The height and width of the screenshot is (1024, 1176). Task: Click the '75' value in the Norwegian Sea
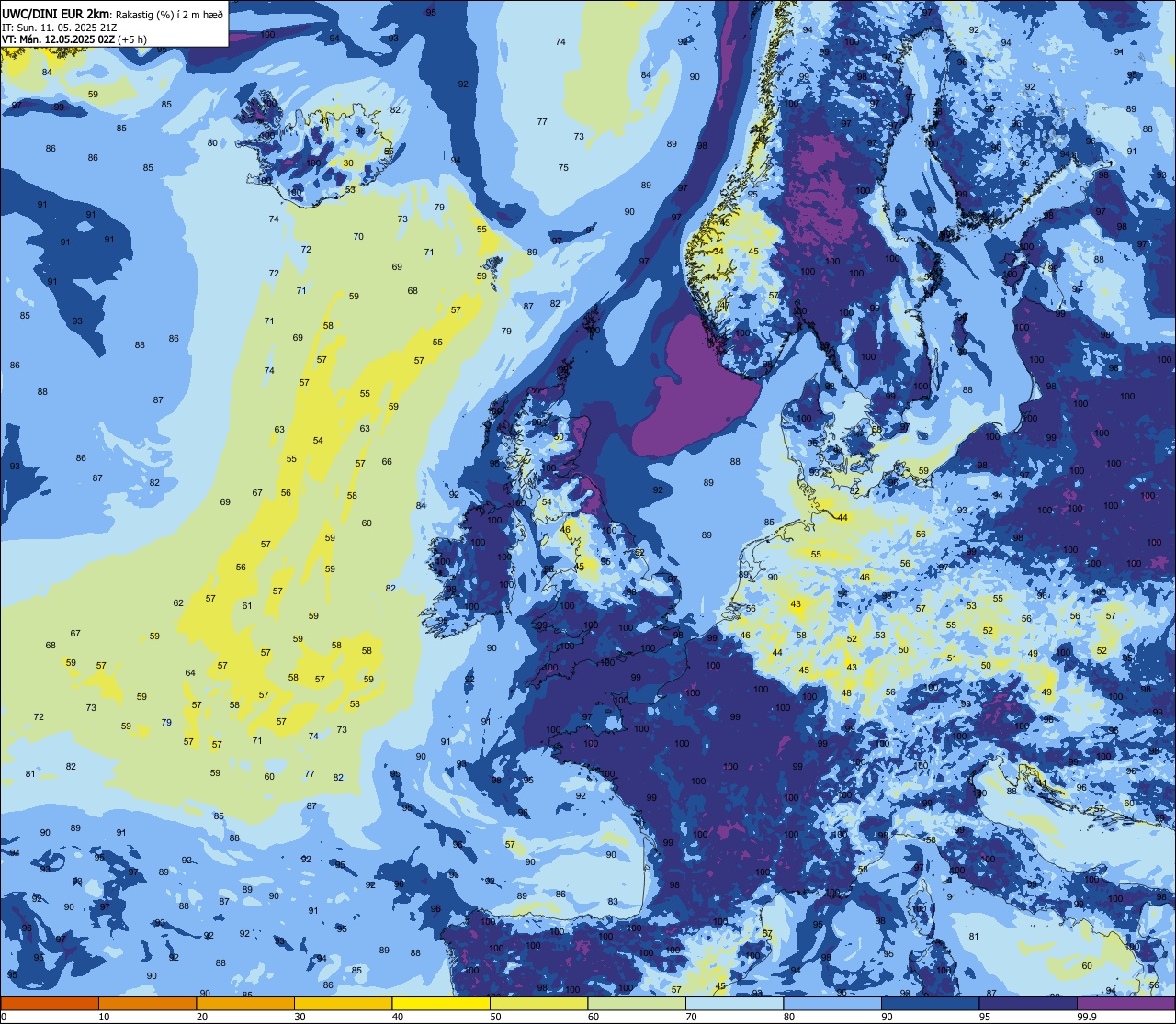click(x=563, y=167)
